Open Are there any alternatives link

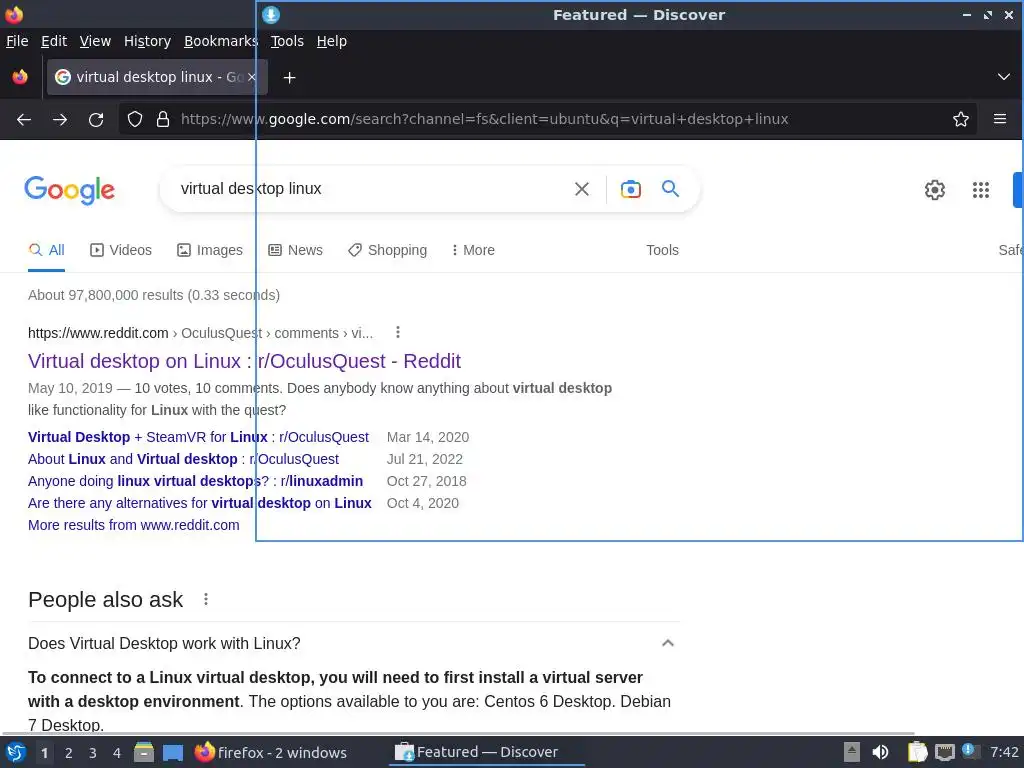[200, 504]
